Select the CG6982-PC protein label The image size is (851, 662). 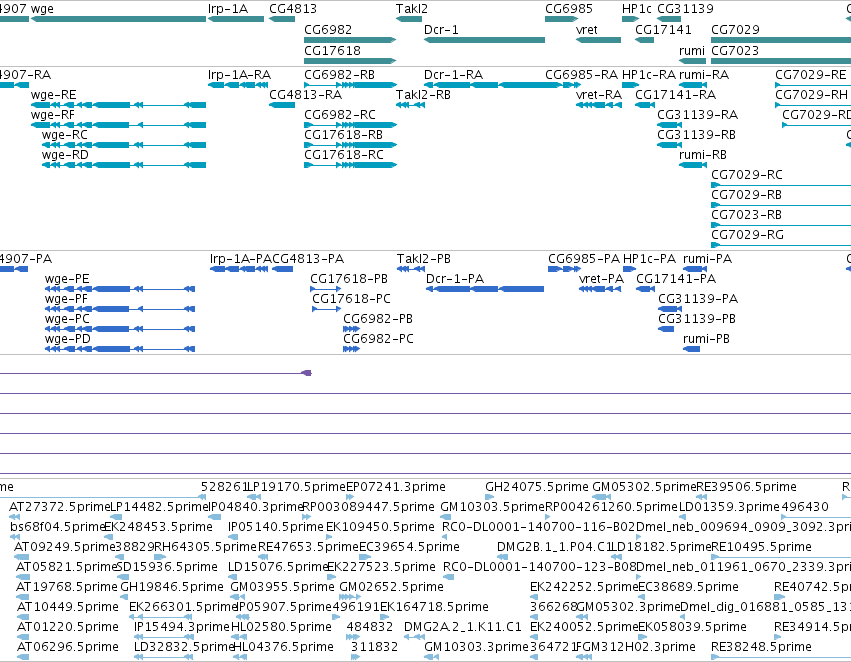(378, 339)
